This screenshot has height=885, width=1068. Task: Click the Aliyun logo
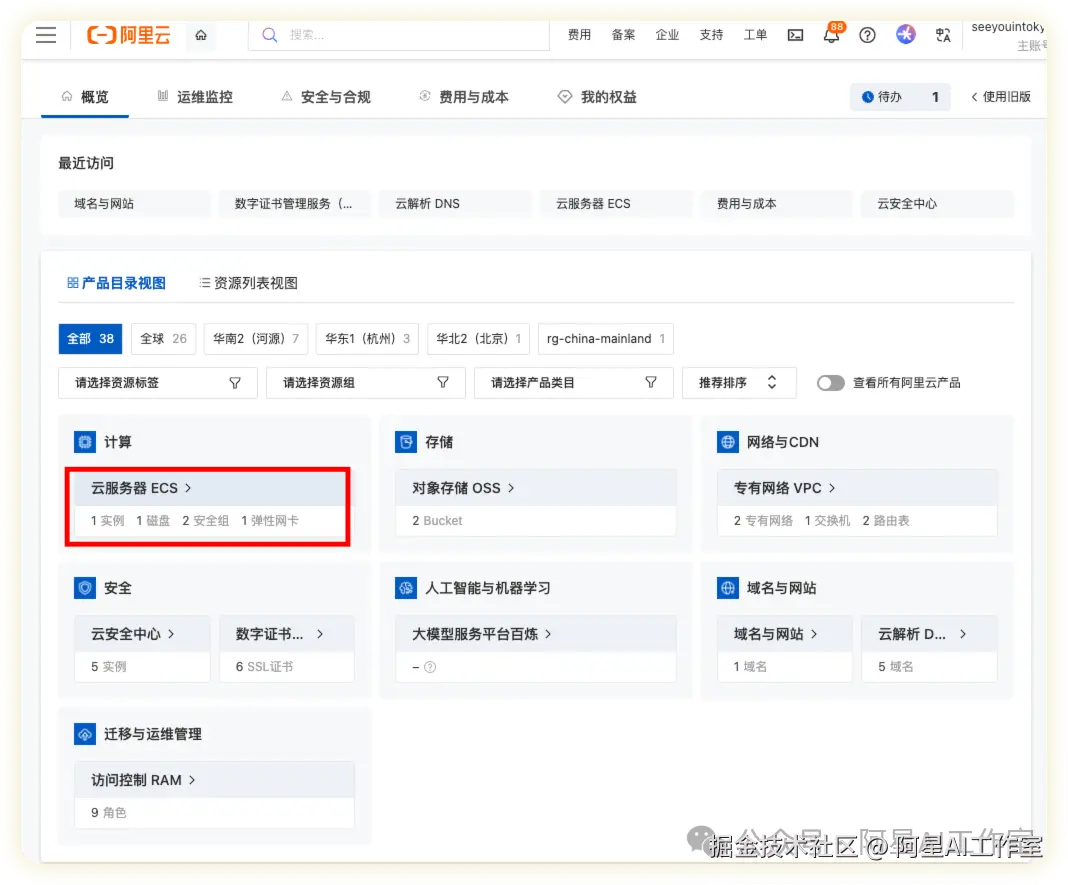click(129, 35)
